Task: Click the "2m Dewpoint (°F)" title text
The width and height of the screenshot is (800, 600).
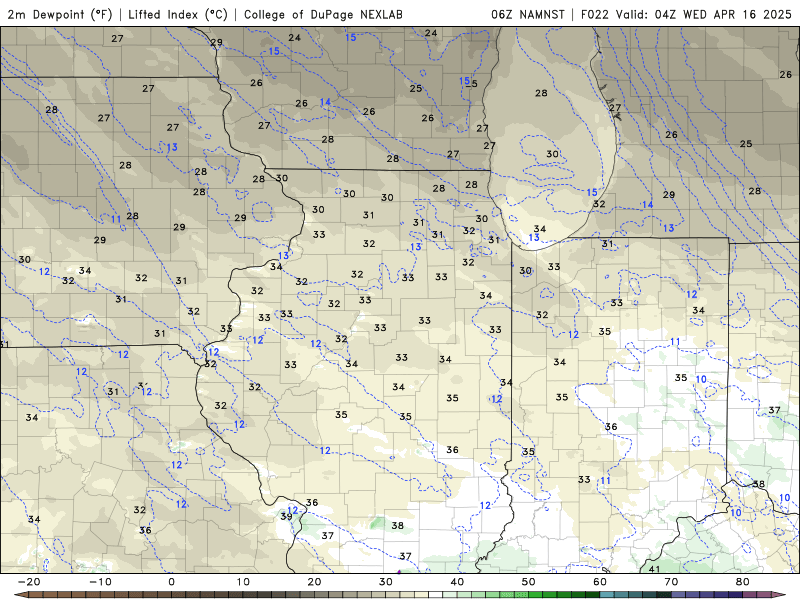Action: point(60,14)
